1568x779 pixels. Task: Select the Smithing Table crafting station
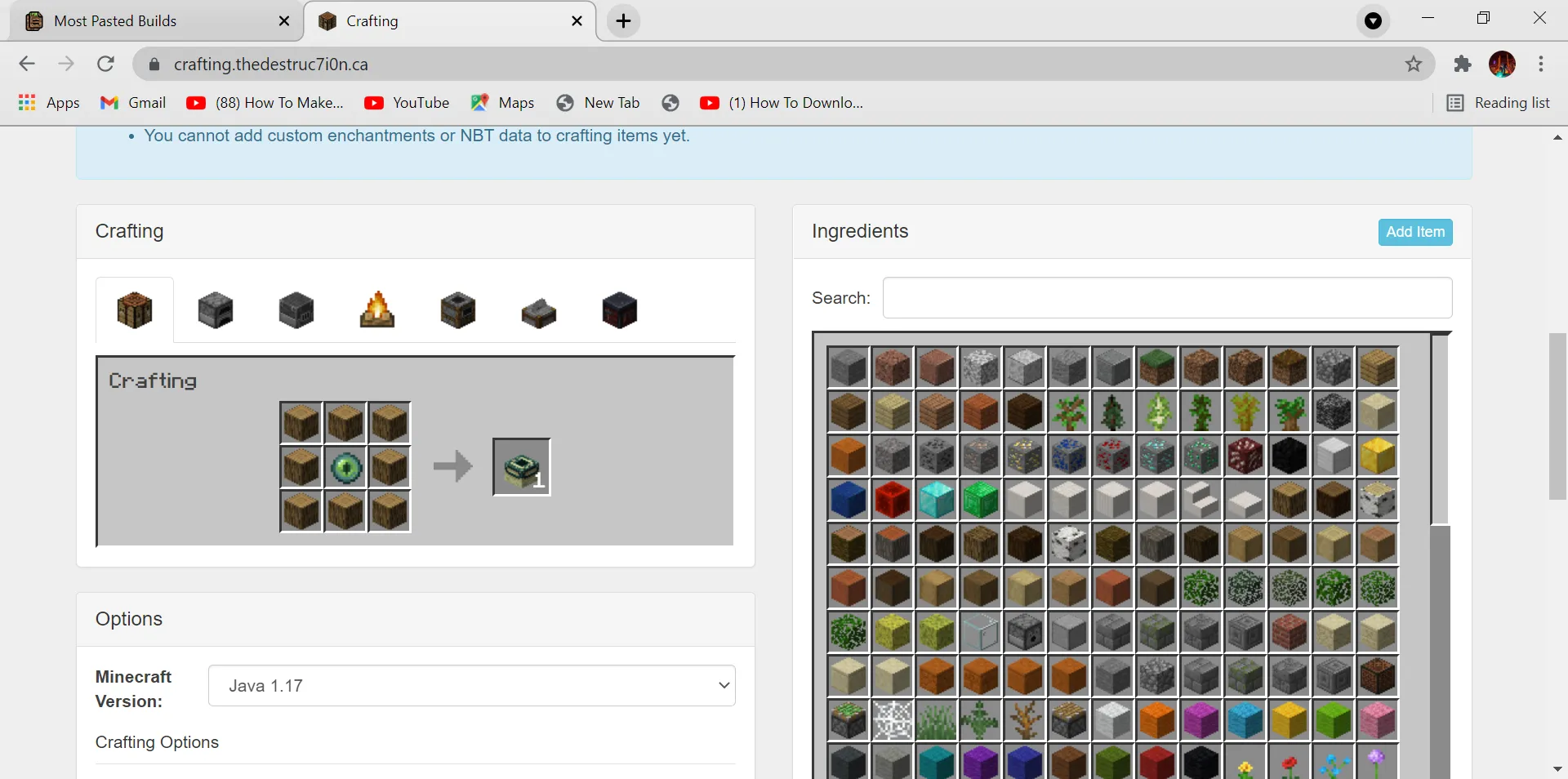(619, 311)
